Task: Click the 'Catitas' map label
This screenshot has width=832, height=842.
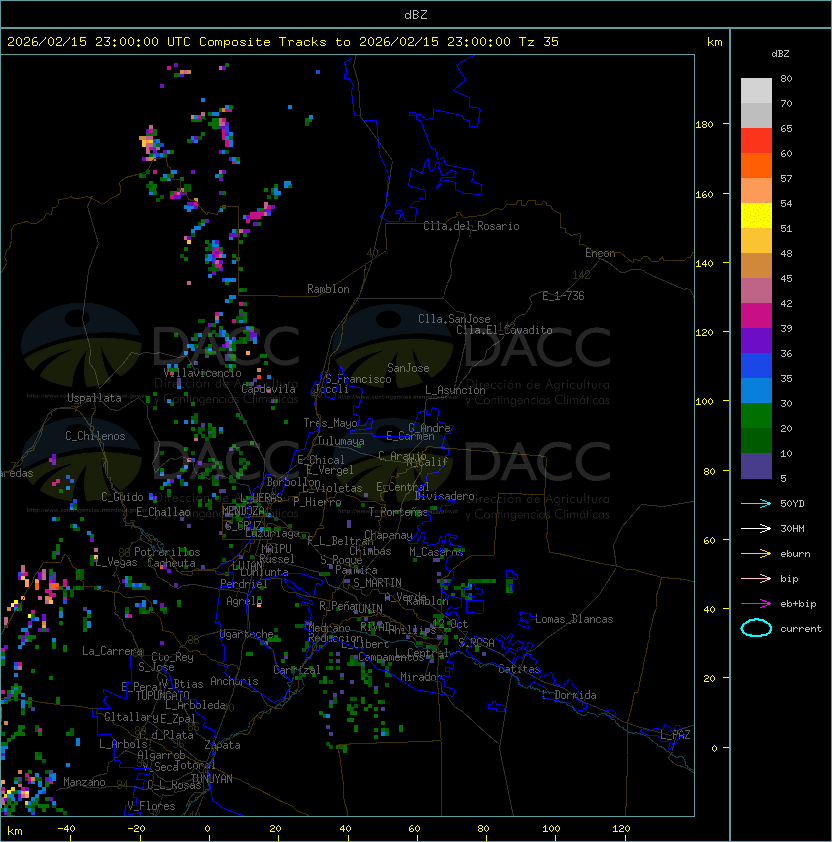Action: 519,669
